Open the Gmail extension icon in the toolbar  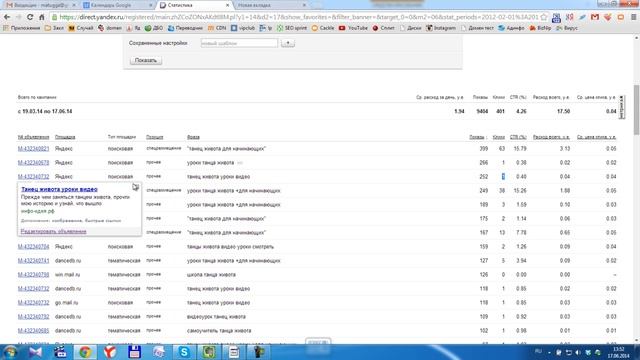point(595,17)
